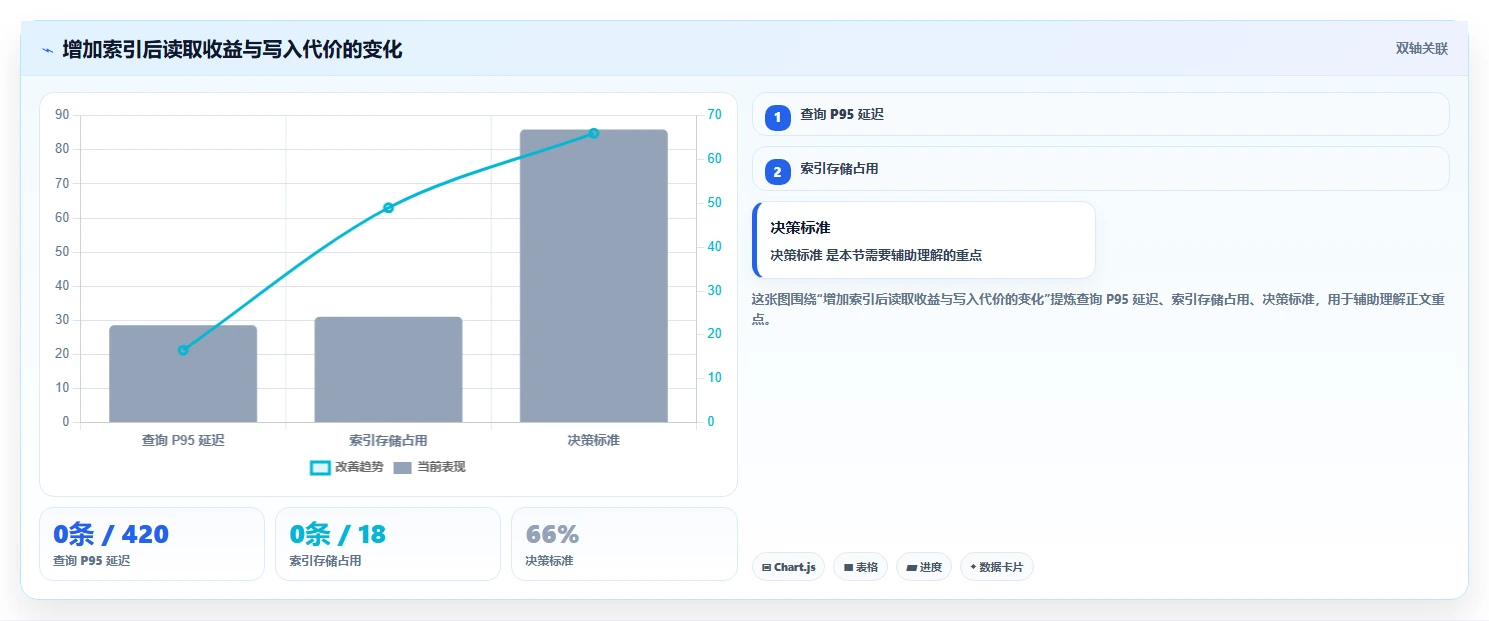Select the 索引存储占用 bar in chart

[388, 370]
